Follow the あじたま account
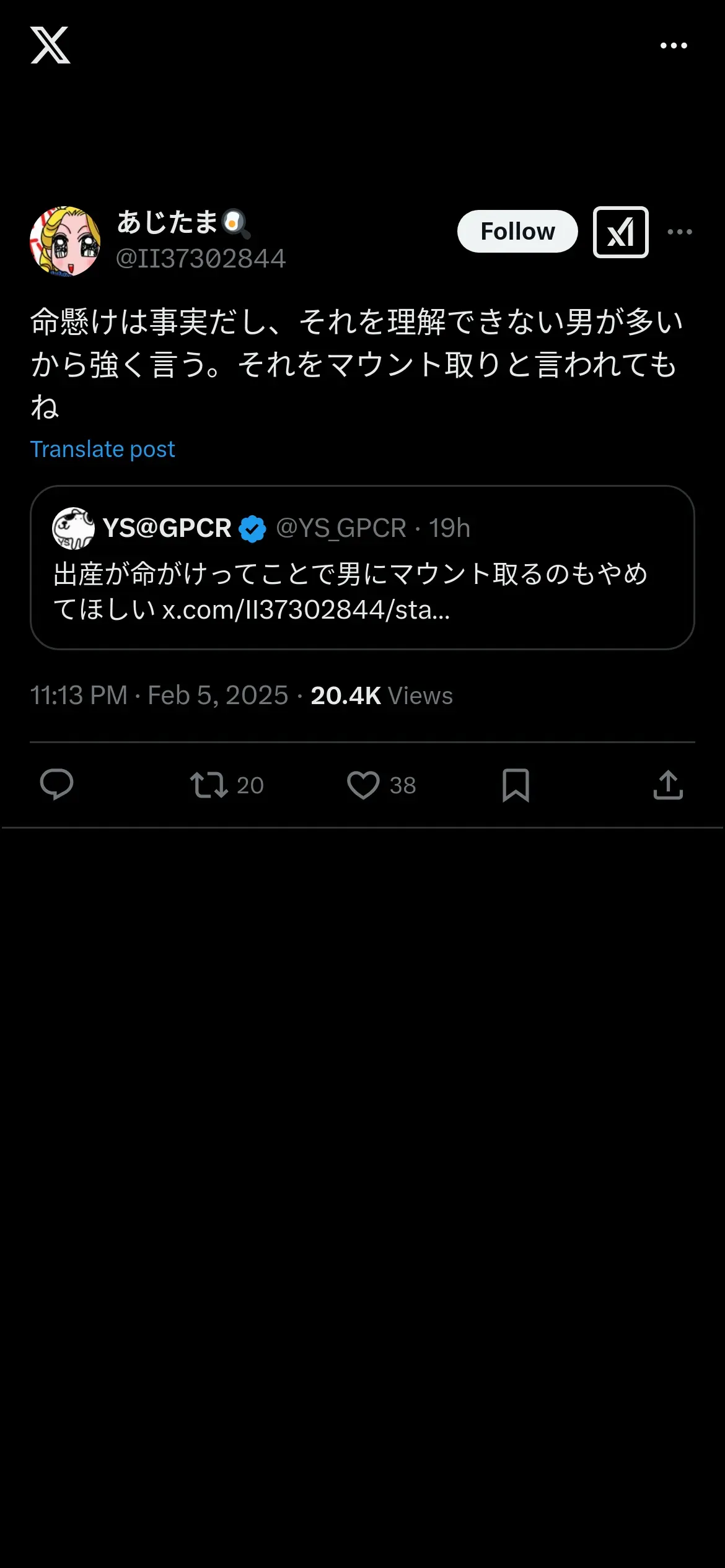Viewport: 725px width, 1568px height. 517,232
